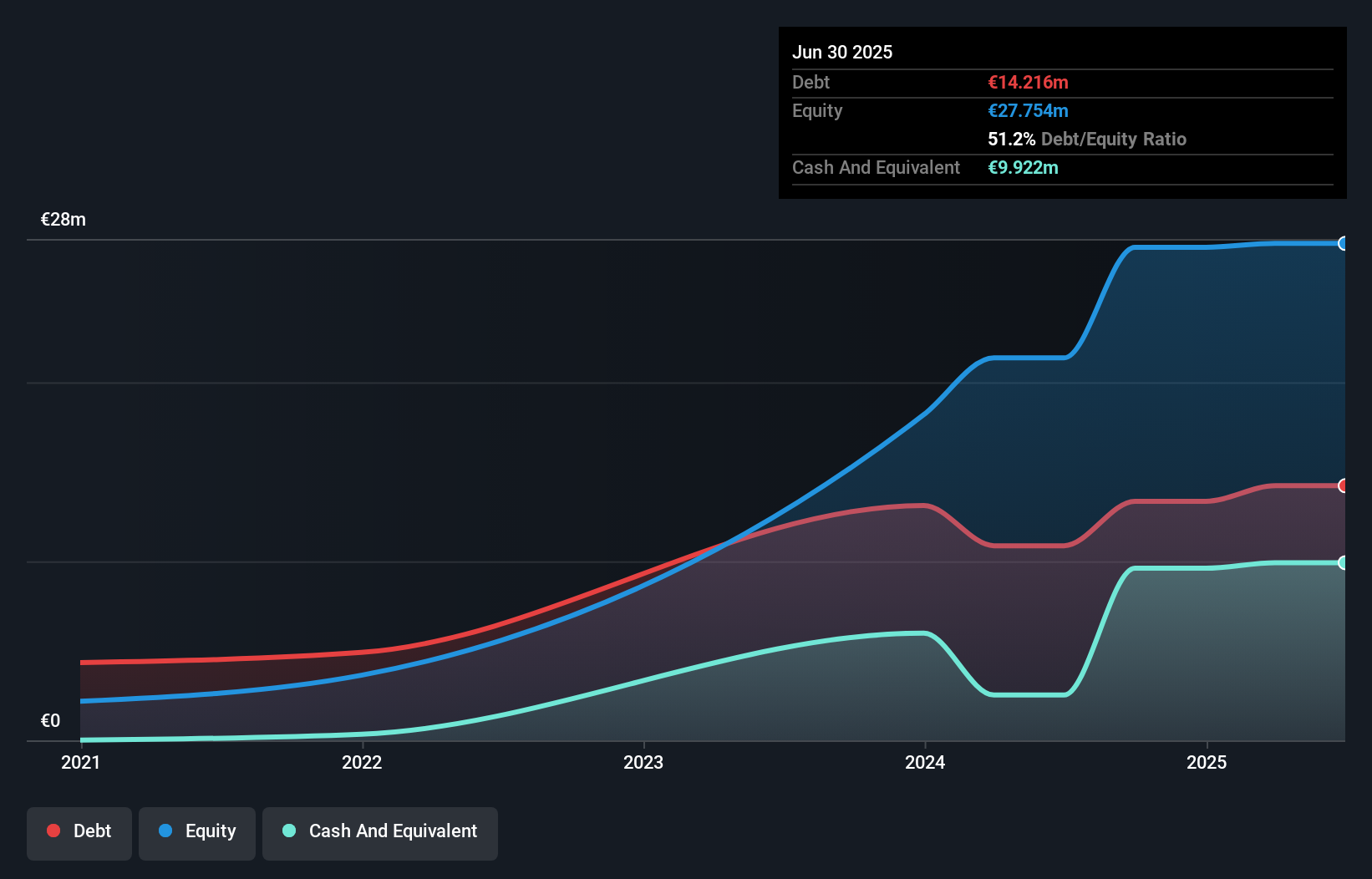Click the teal Cash And Equivalent dot icon
Viewport: 1372px width, 879px height.
tap(288, 831)
